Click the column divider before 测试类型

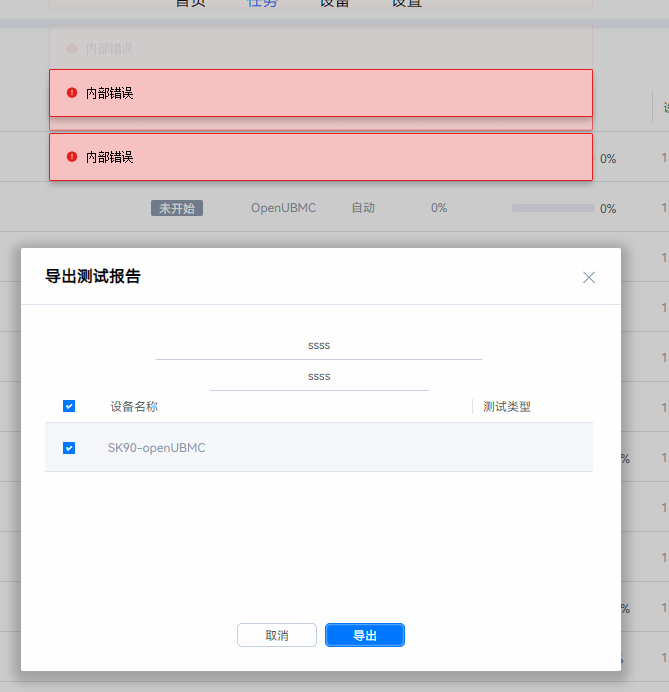pos(473,406)
